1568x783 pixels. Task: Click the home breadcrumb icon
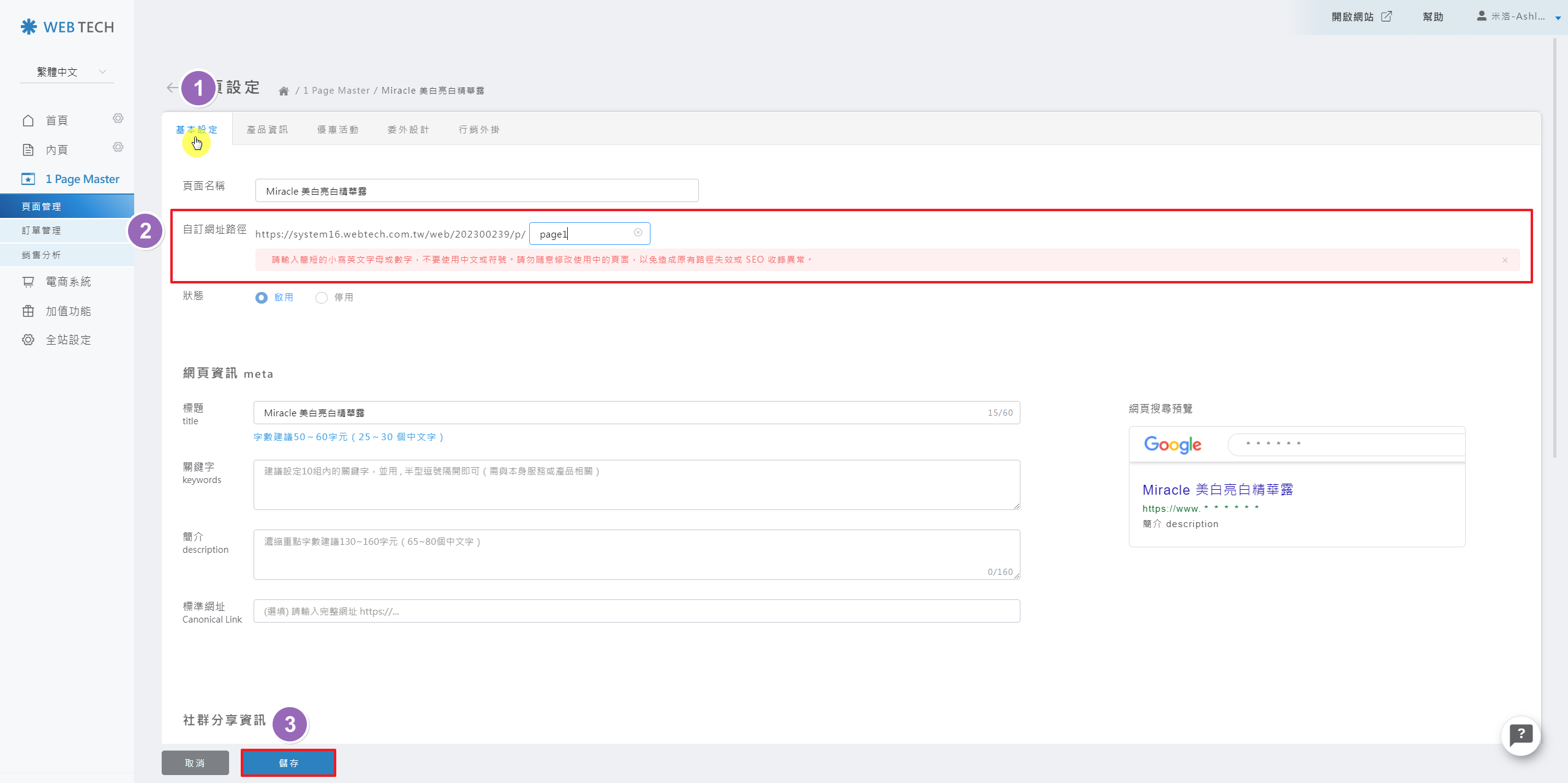(x=284, y=91)
